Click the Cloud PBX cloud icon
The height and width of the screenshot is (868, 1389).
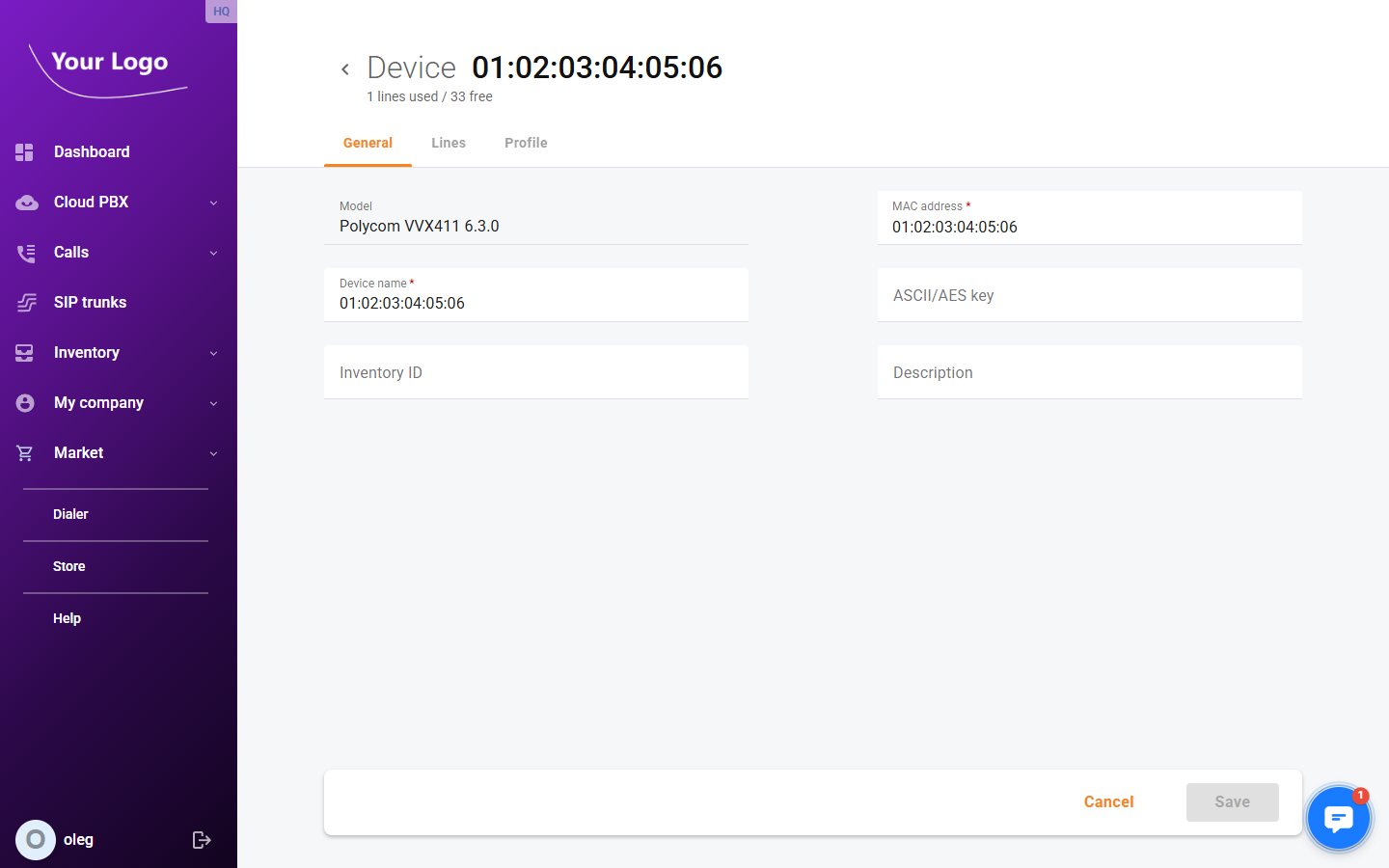click(26, 203)
